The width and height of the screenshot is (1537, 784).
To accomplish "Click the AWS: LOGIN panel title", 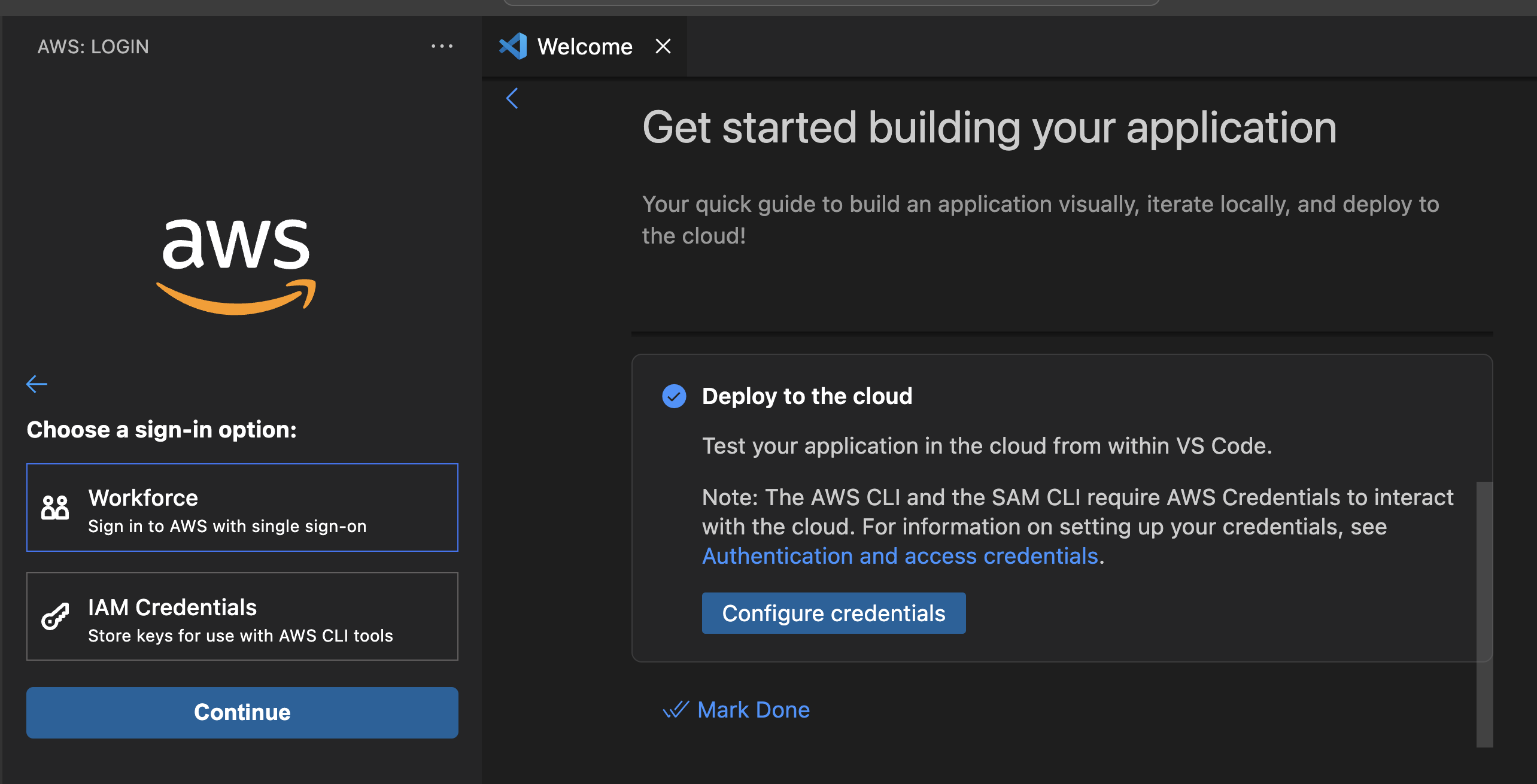I will point(93,46).
